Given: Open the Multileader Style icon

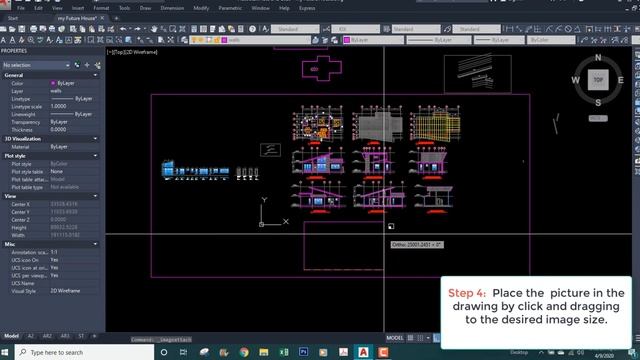Looking at the screenshot, I should click(x=447, y=29).
